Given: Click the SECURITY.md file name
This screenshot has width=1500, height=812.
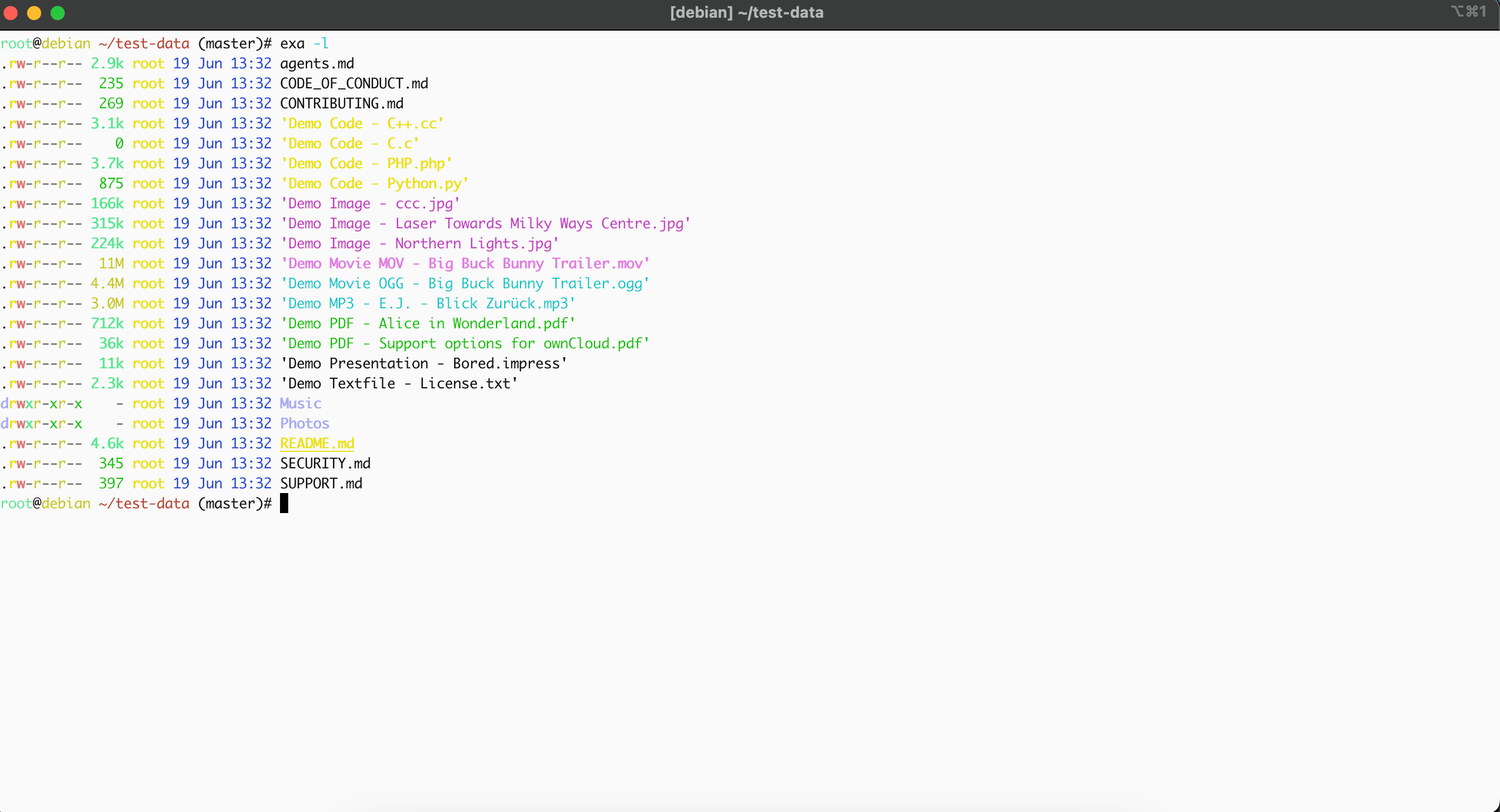Looking at the screenshot, I should [325, 463].
